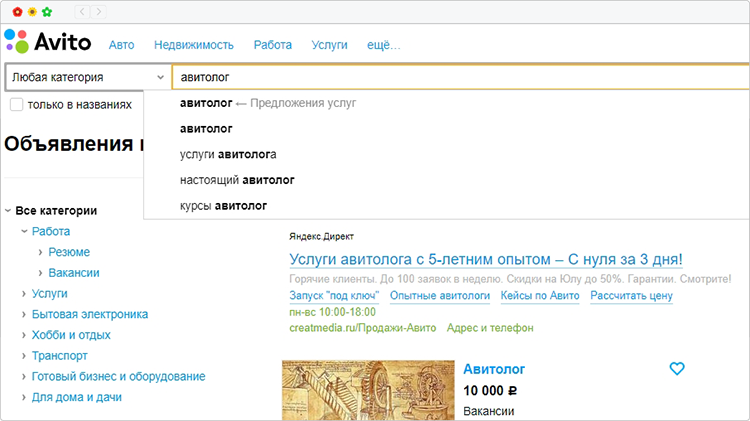Screen dimensions: 750x421
Task: Open Бытовая электроника category
Action: click(x=89, y=314)
